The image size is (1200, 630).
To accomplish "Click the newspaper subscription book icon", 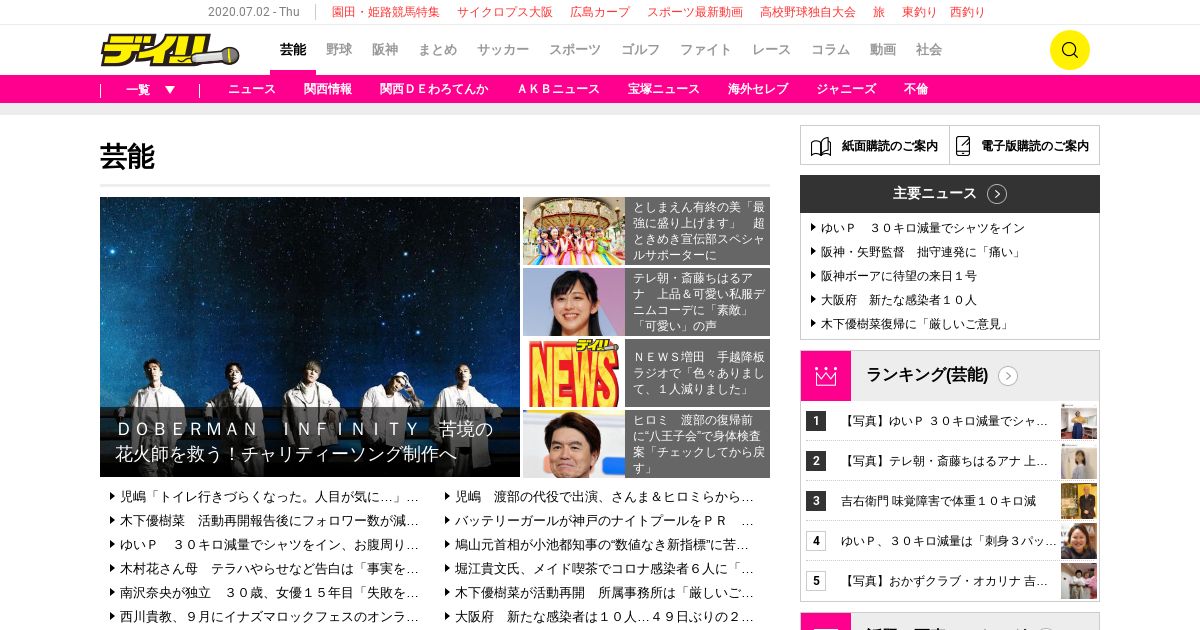I will 821,146.
